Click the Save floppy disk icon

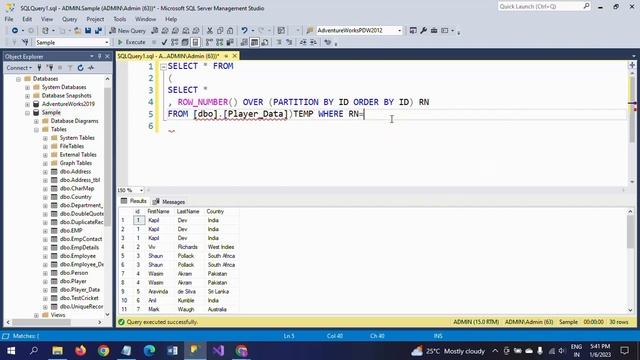(x=88, y=31)
